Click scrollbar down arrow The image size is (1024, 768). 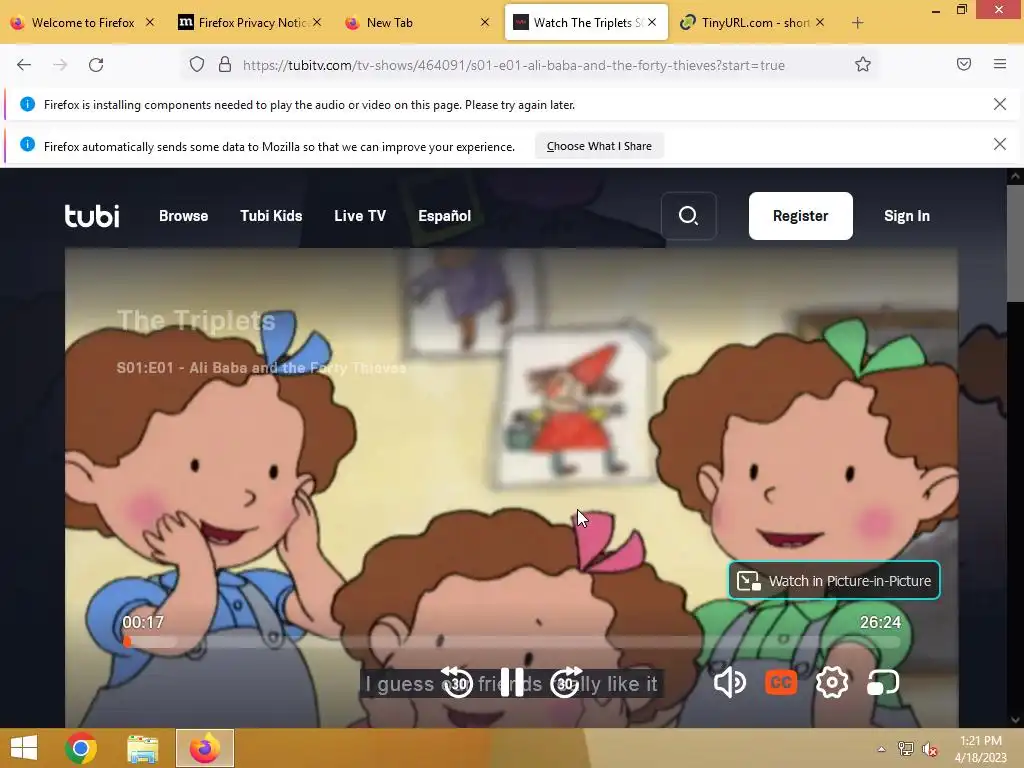point(1015,720)
